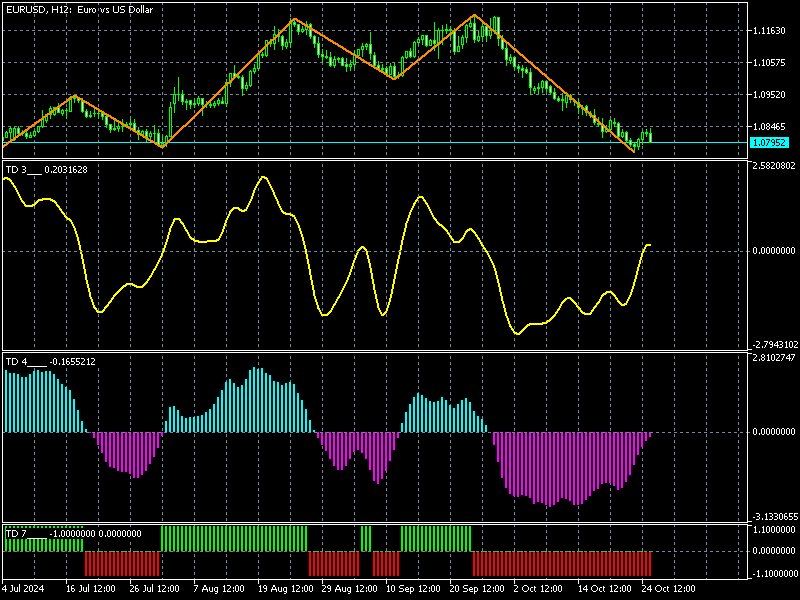Click the TD 4 upper scale value 2.8102747
The image size is (800, 600).
(773, 358)
